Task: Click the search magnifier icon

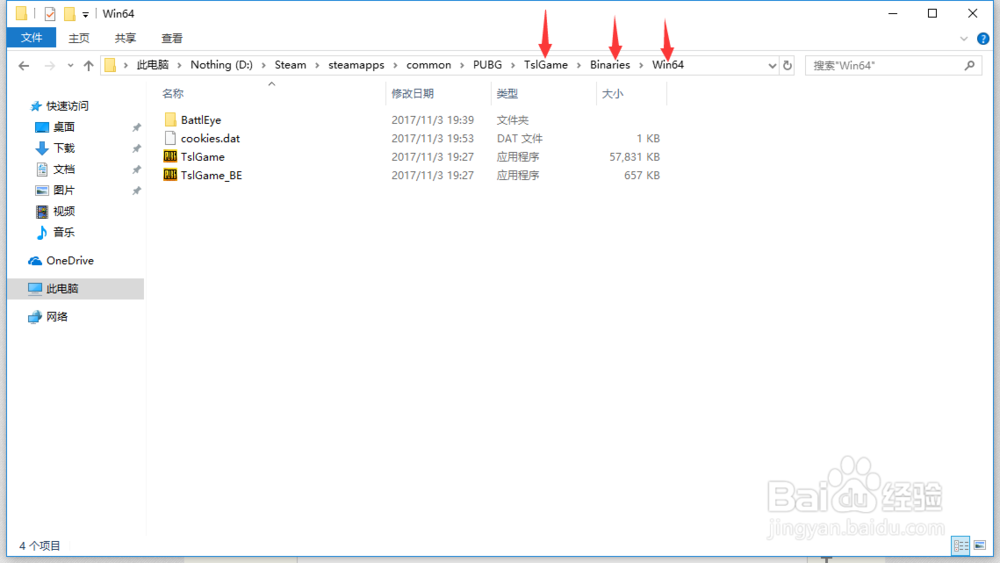Action: (969, 65)
